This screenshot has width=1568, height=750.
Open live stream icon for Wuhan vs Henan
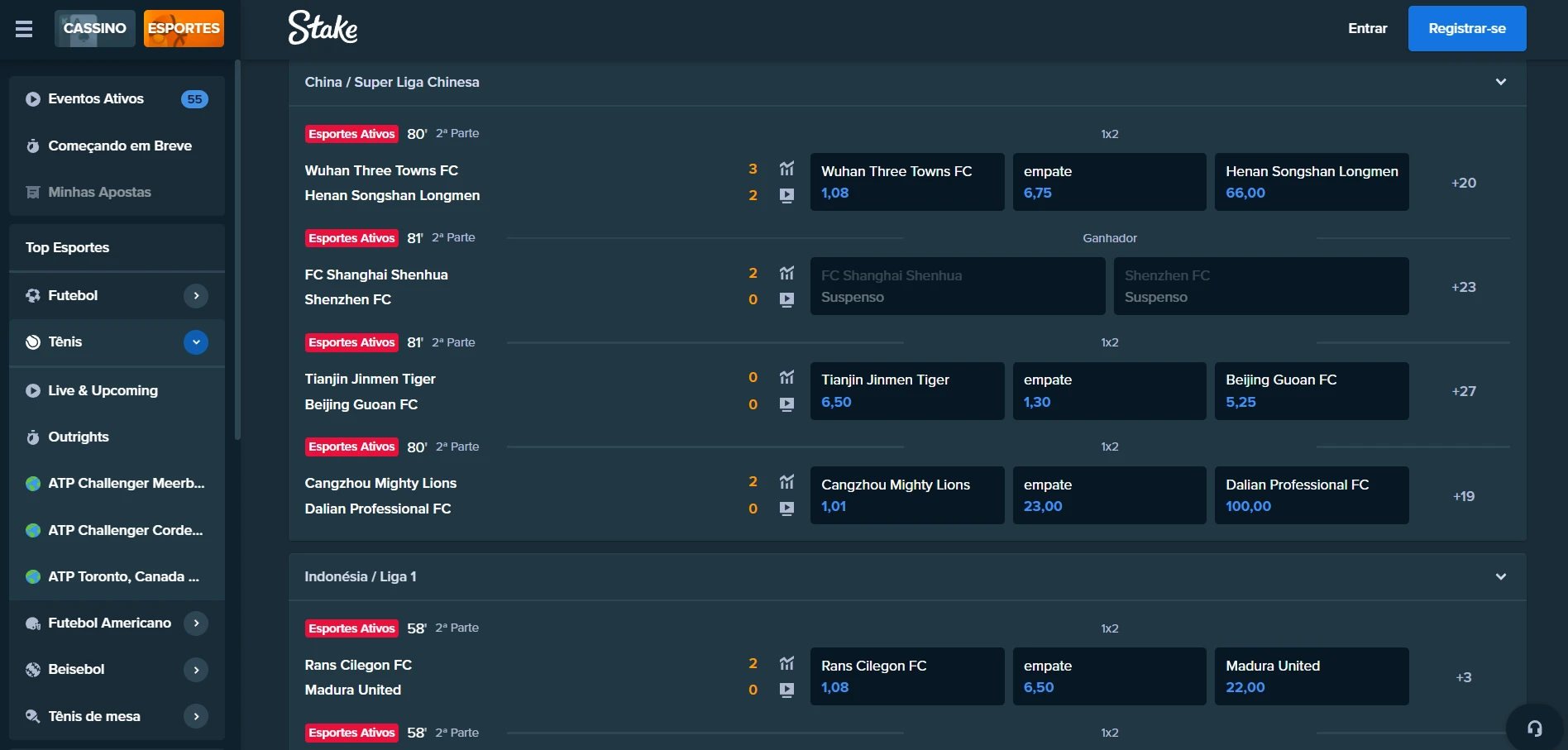pos(786,196)
